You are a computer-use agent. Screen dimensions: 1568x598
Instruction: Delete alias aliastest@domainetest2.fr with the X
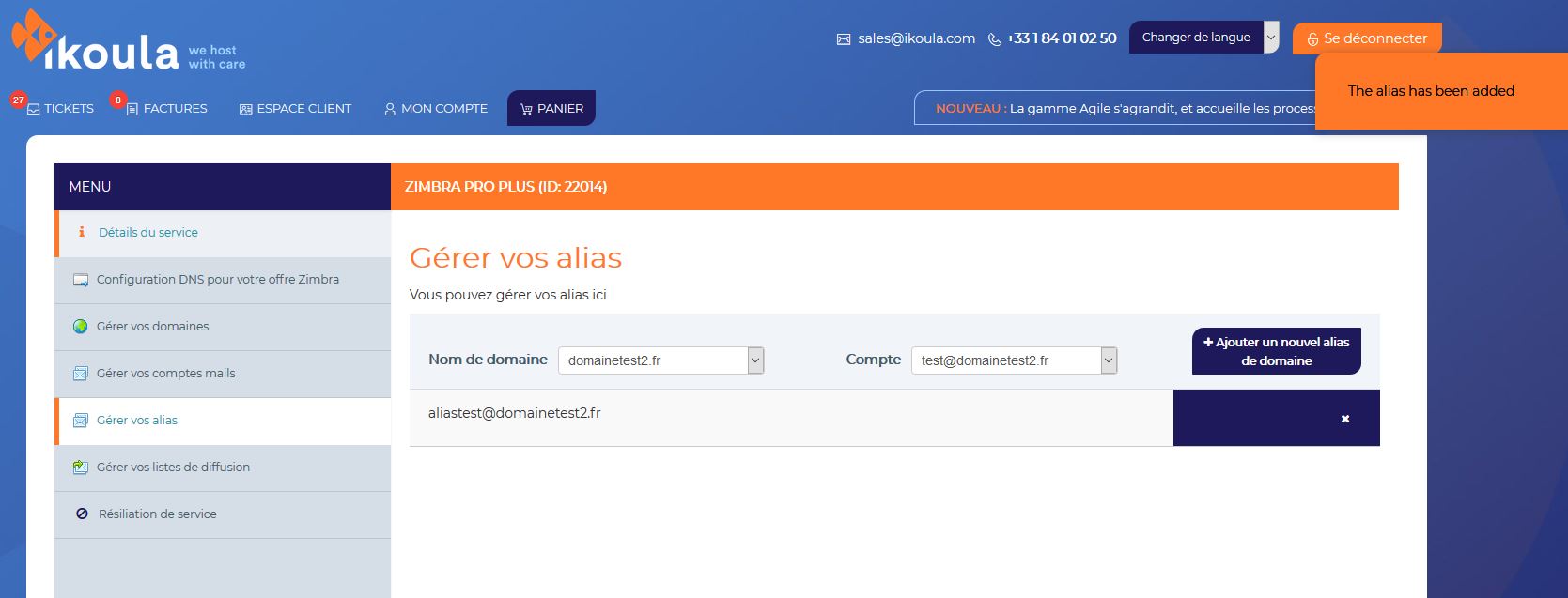1345,419
